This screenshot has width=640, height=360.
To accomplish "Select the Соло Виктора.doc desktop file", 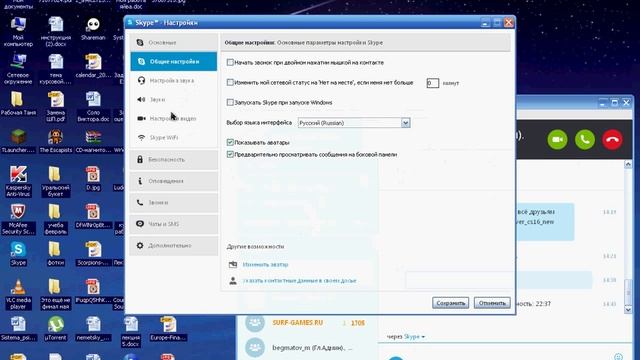I will point(93,107).
